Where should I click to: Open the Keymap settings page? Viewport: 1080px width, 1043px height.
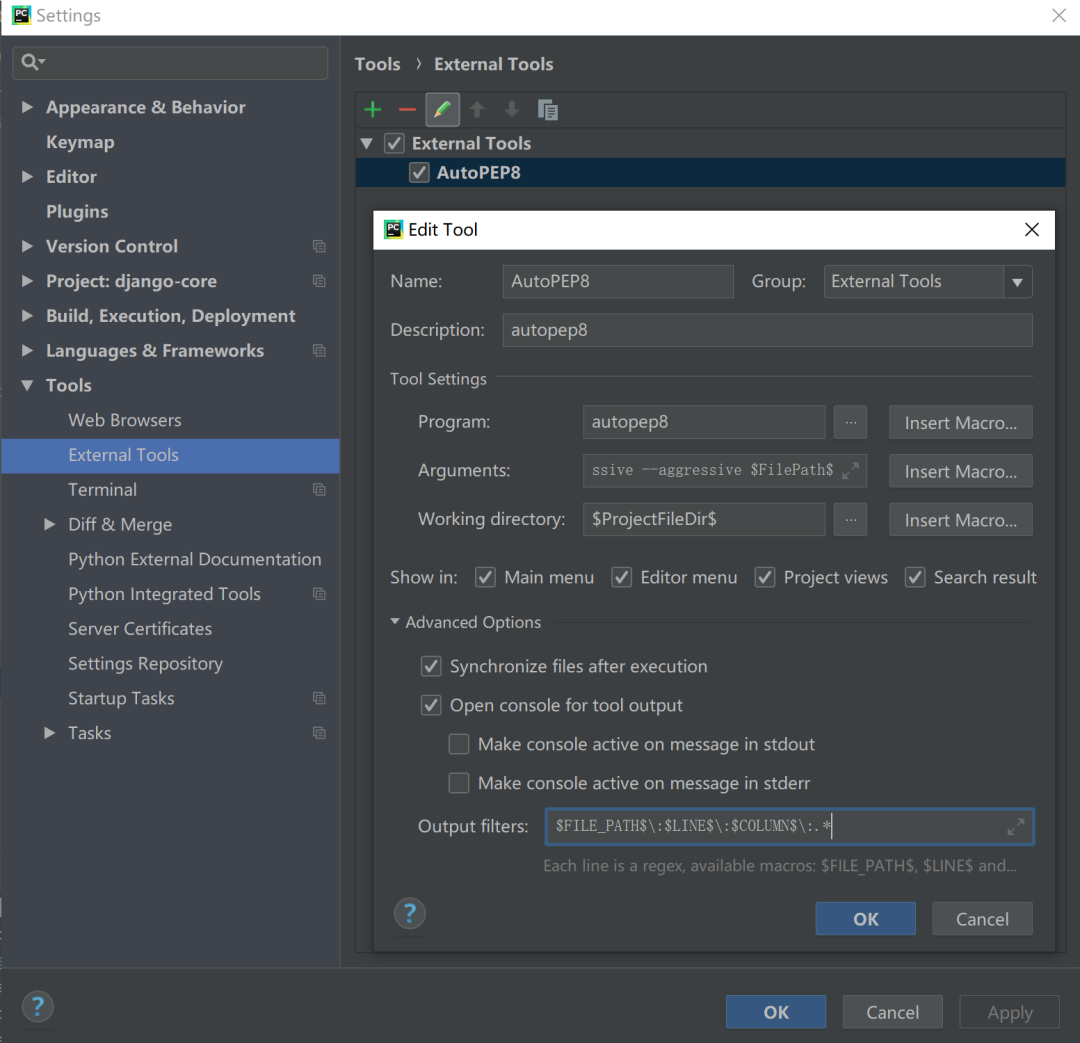pos(80,142)
